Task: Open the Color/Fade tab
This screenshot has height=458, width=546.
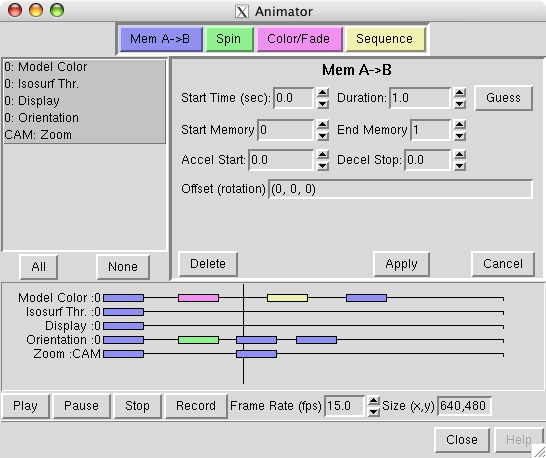Action: pyautogui.click(x=299, y=39)
